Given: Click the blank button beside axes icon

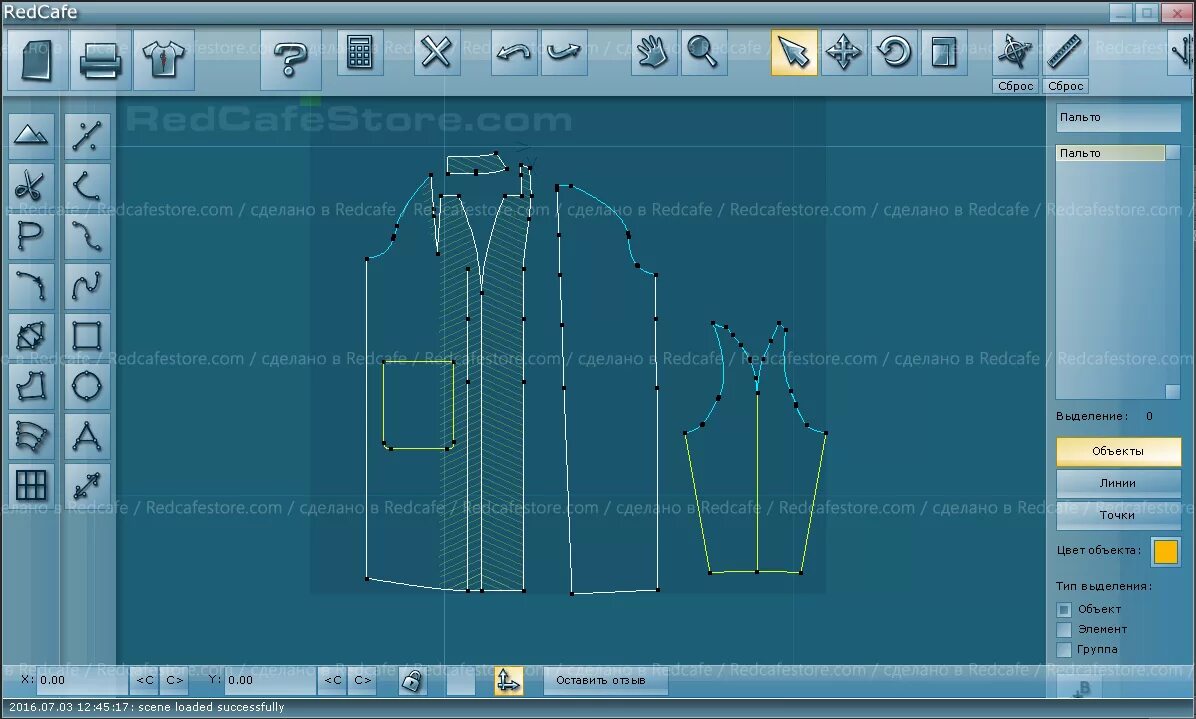Looking at the screenshot, I should click(x=461, y=680).
